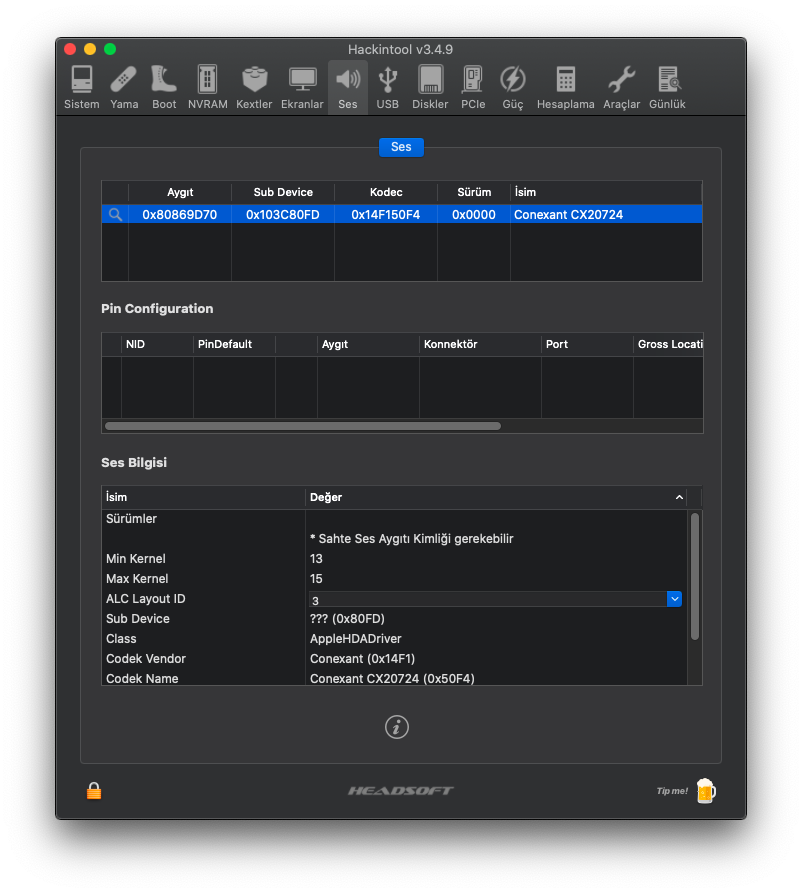
Task: Click the Pin Configuration horizontal scrollbar
Action: (302, 426)
